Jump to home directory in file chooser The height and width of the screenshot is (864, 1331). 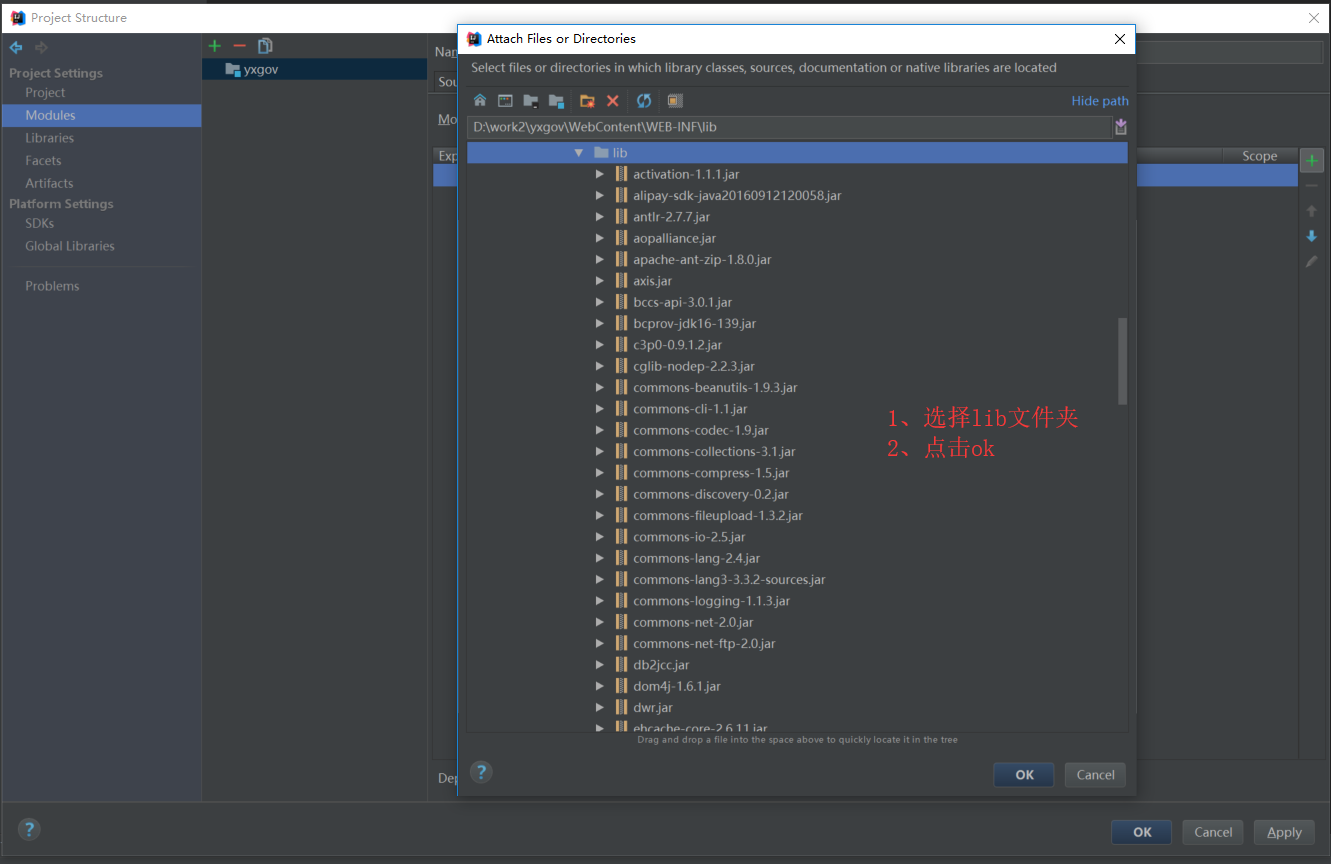(x=480, y=100)
